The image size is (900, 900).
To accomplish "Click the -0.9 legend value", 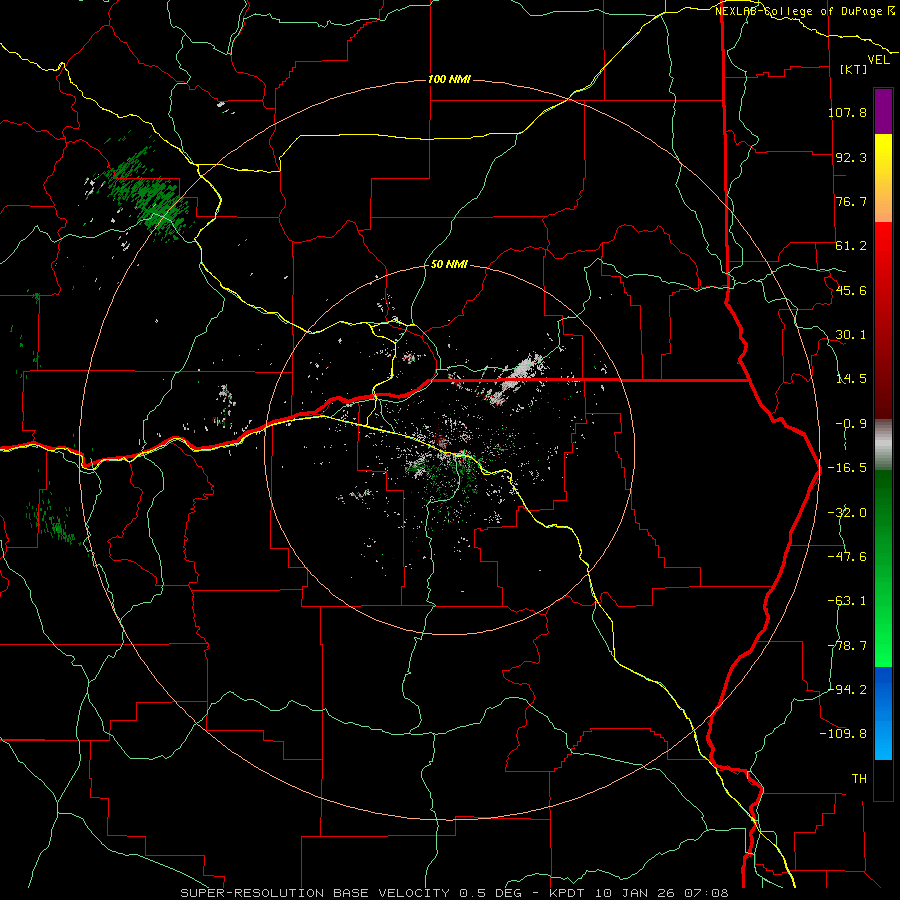I will (851, 423).
